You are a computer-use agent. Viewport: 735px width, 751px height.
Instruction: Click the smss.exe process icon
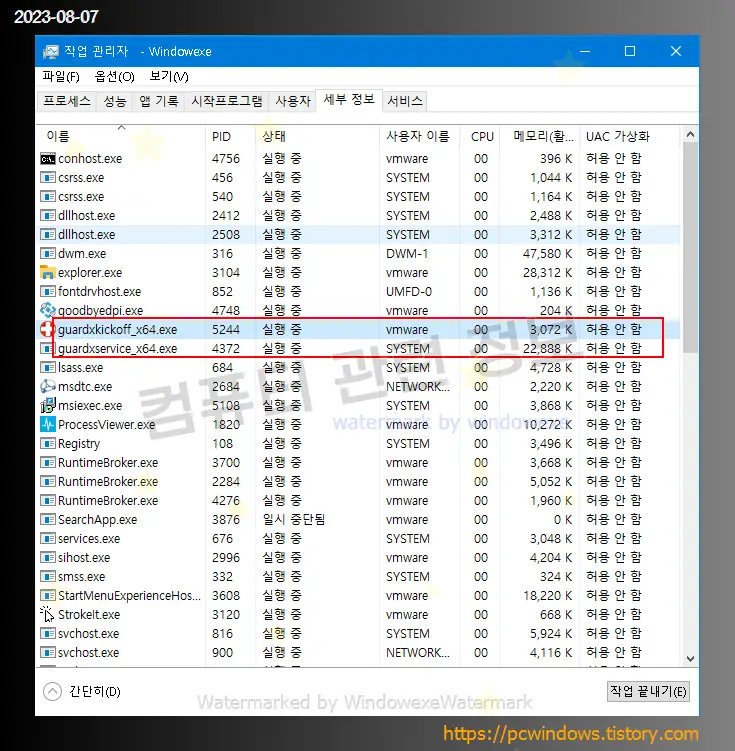tap(47, 577)
